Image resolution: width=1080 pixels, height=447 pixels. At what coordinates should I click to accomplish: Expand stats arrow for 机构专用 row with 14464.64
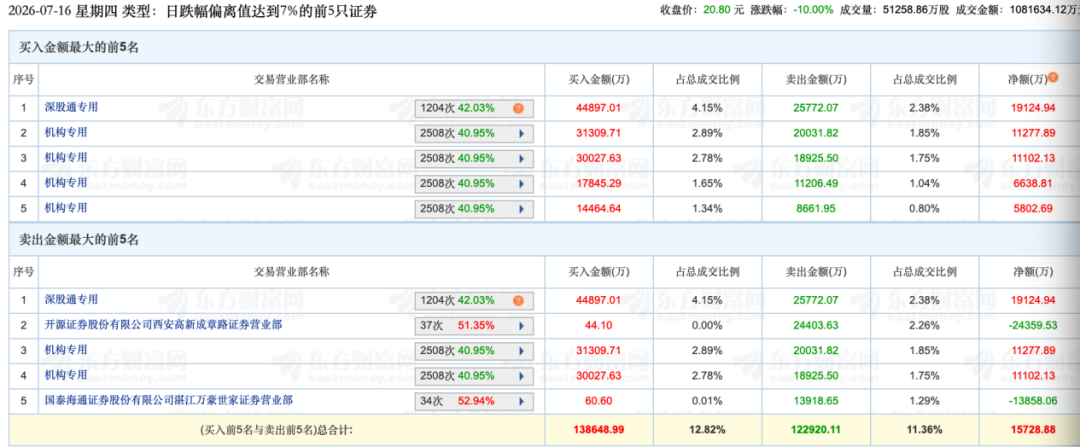(x=521, y=209)
